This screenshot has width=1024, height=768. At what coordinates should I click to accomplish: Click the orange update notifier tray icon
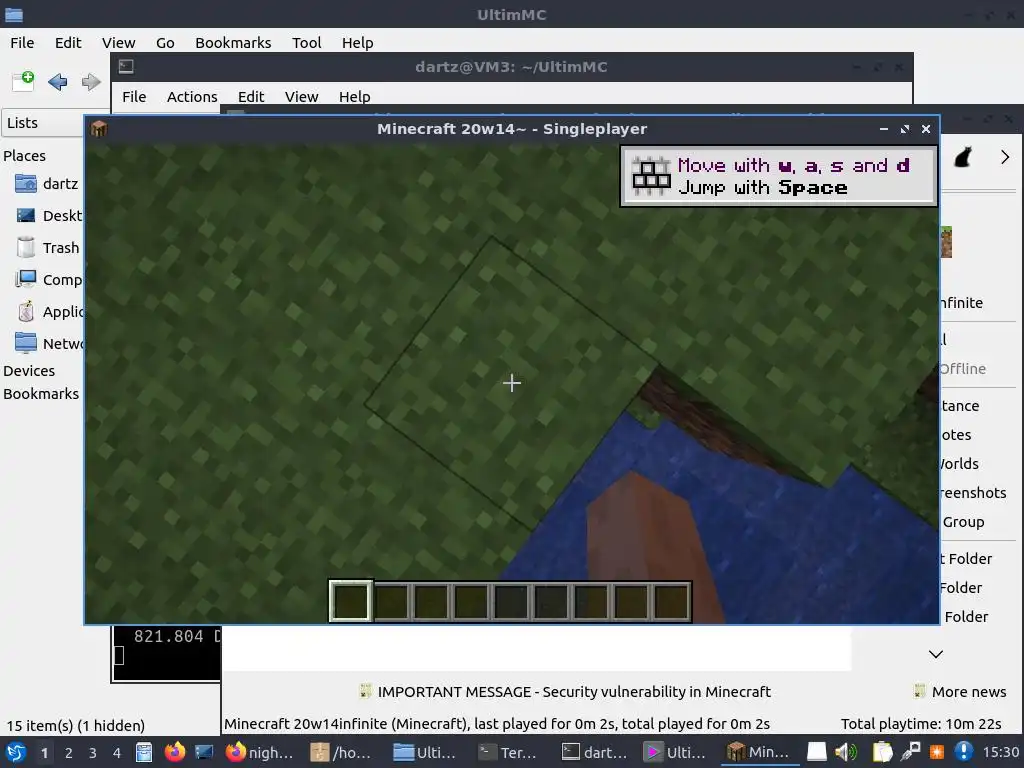tap(937, 752)
